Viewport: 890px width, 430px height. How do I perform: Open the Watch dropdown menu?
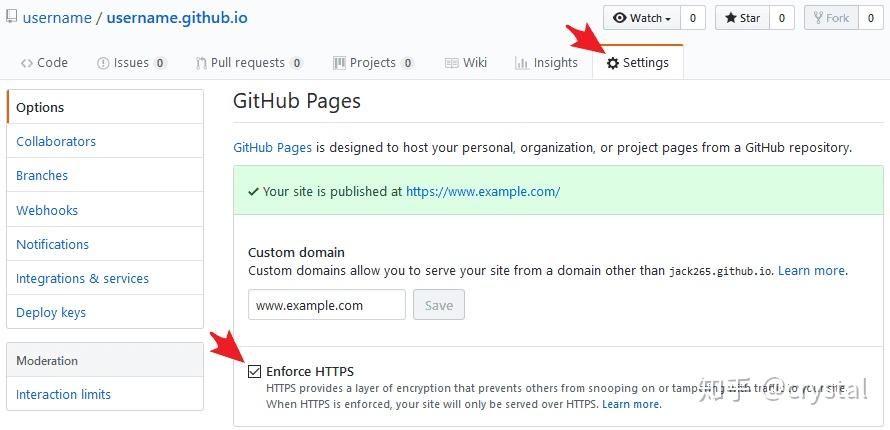tap(642, 18)
